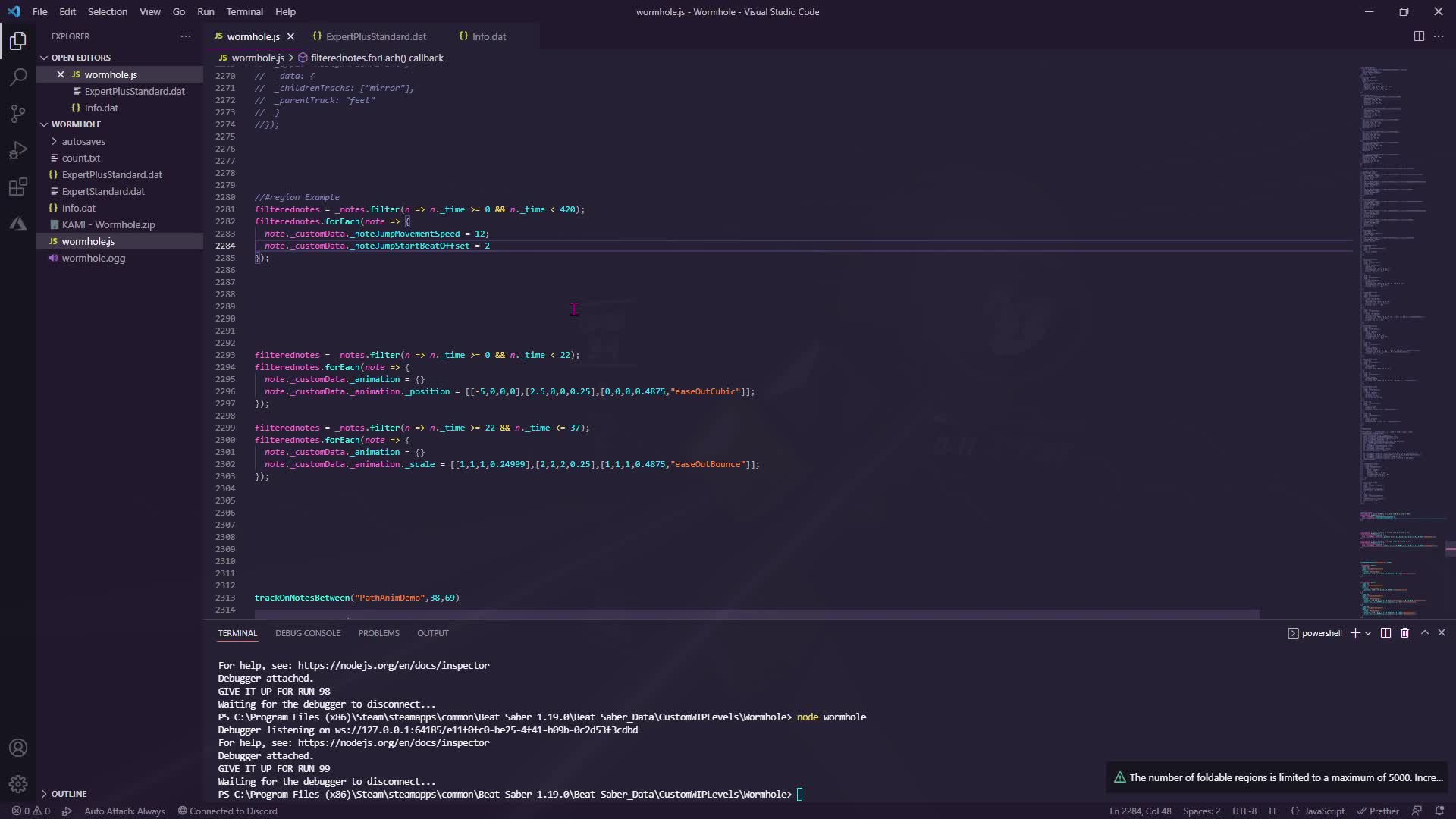Open the terminal launch profile dropdown
The width and height of the screenshot is (1456, 819).
click(x=1370, y=632)
